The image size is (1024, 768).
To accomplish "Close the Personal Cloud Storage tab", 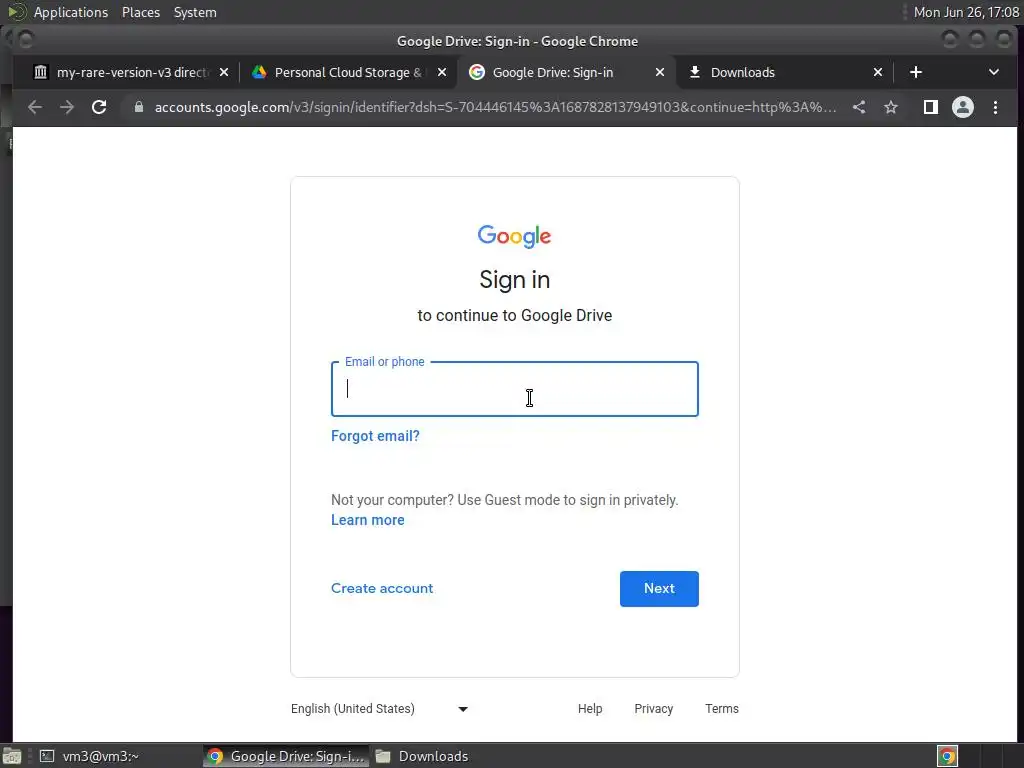I will [442, 72].
